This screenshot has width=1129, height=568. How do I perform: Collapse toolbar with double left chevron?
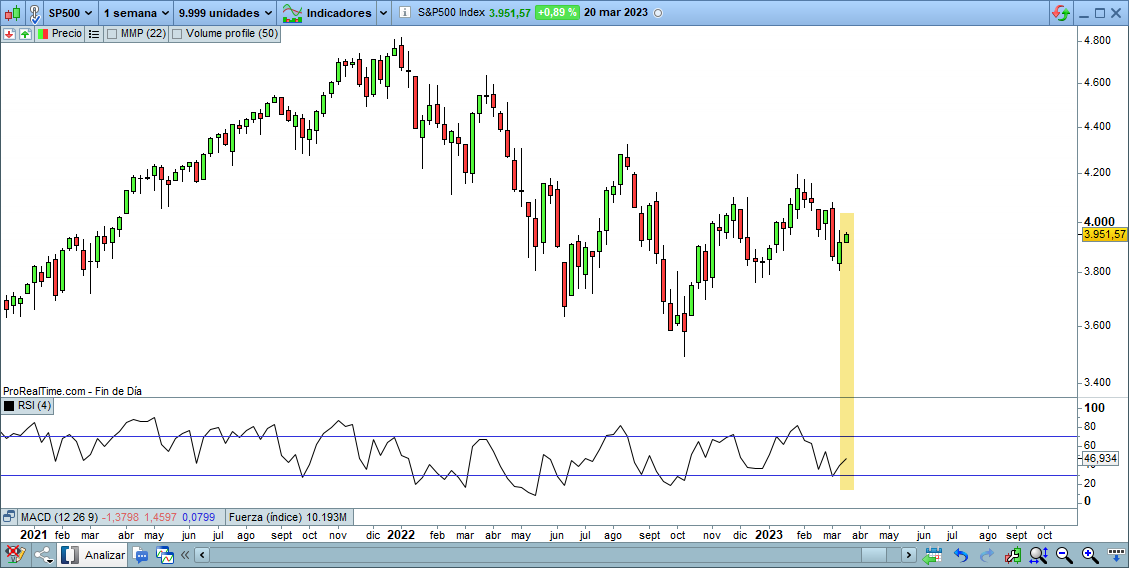pos(185,555)
